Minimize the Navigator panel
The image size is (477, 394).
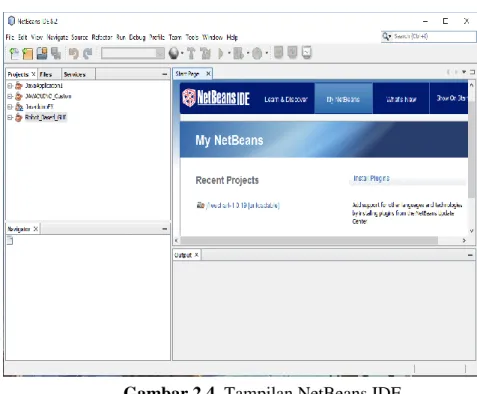(164, 229)
